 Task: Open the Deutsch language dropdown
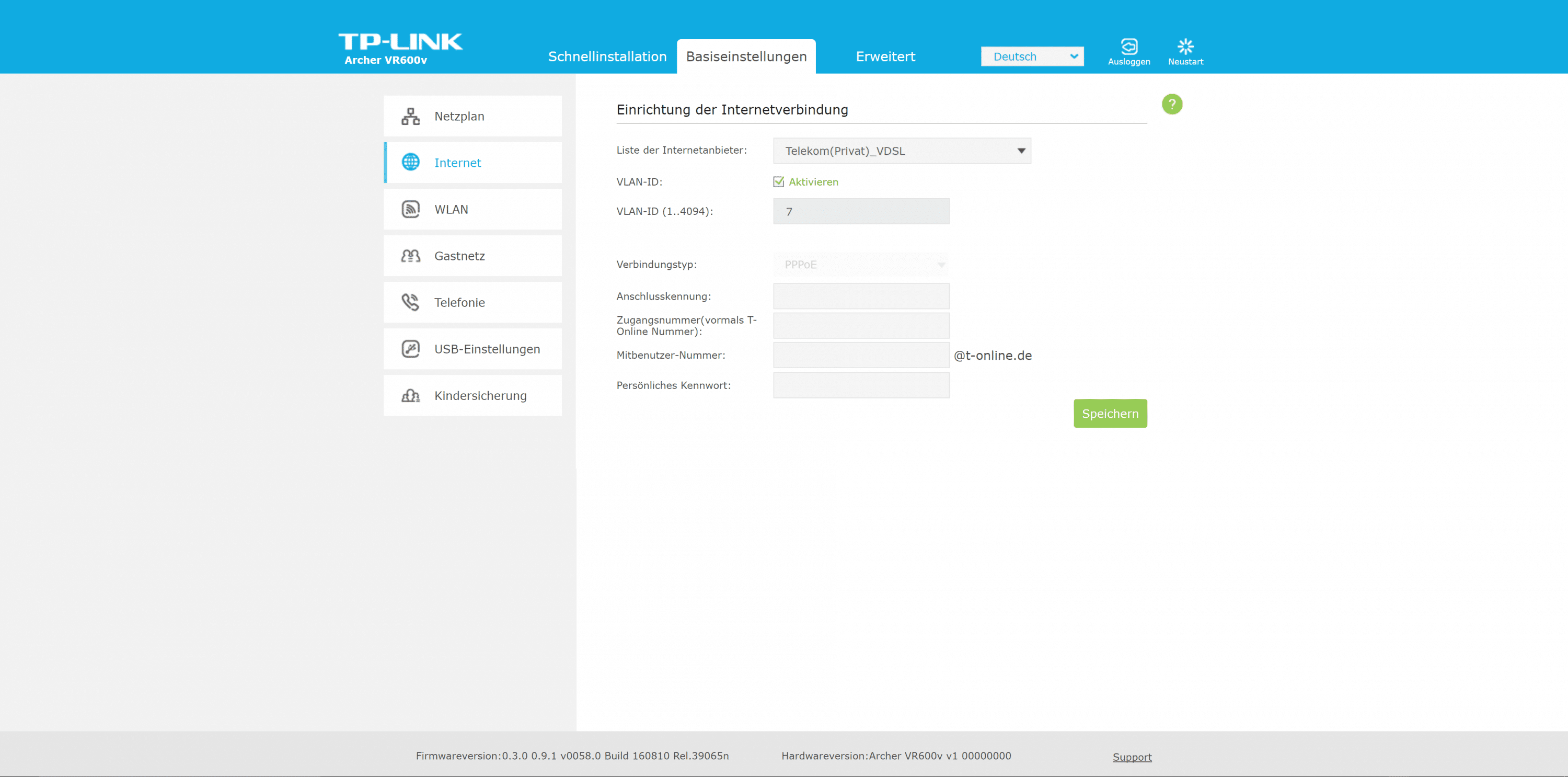(x=1032, y=56)
